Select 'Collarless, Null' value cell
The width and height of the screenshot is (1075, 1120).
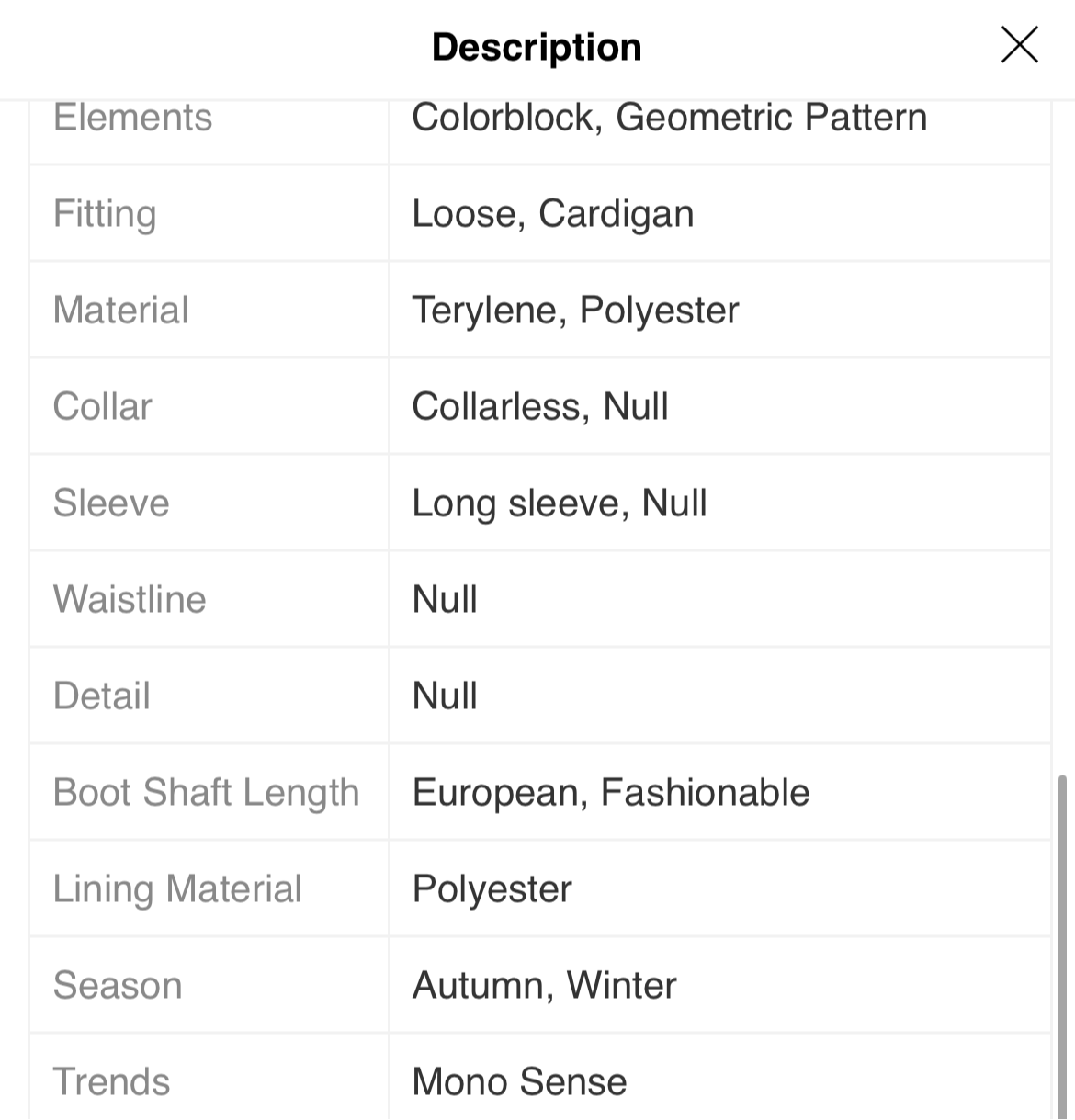(x=720, y=406)
